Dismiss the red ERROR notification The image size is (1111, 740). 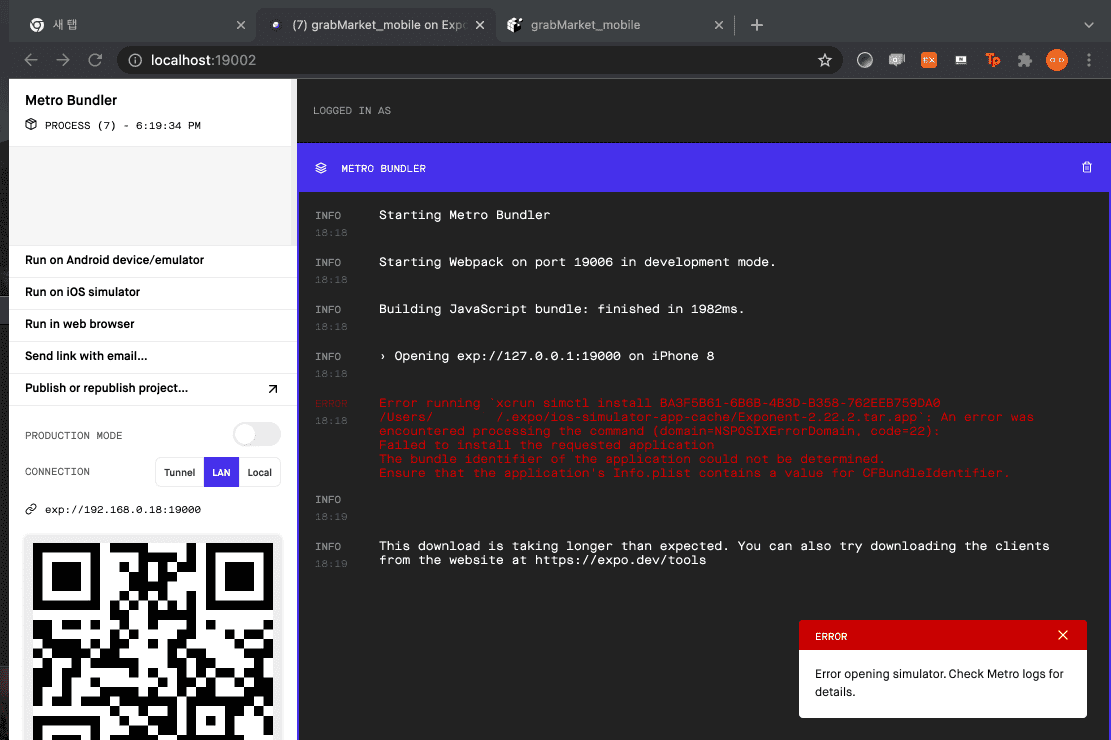(x=1063, y=635)
